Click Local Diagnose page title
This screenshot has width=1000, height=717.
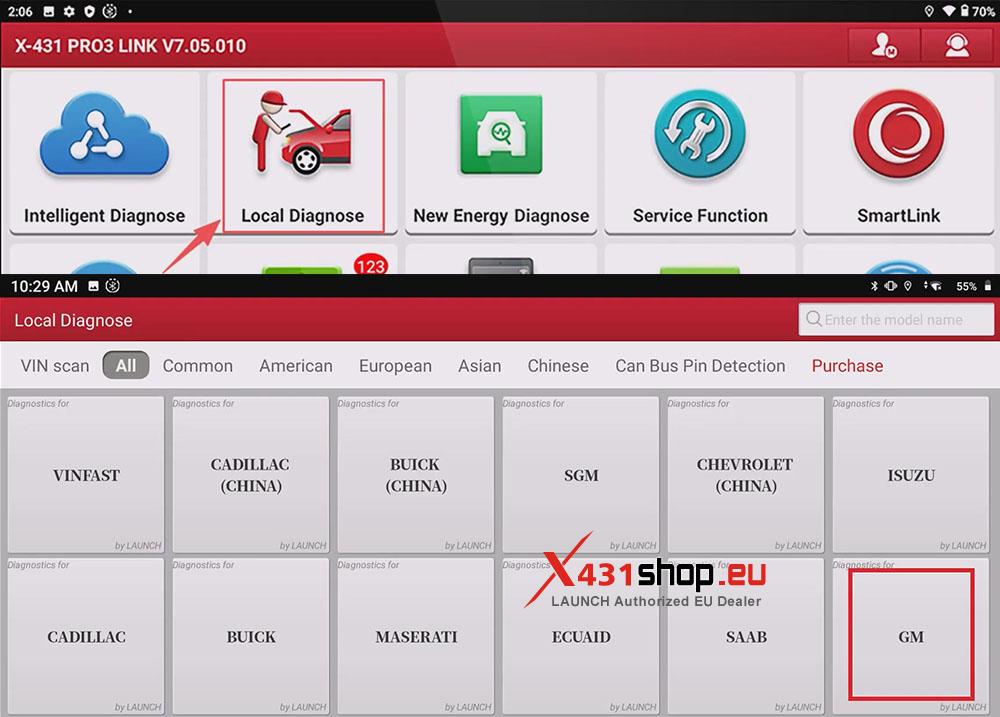(x=73, y=320)
